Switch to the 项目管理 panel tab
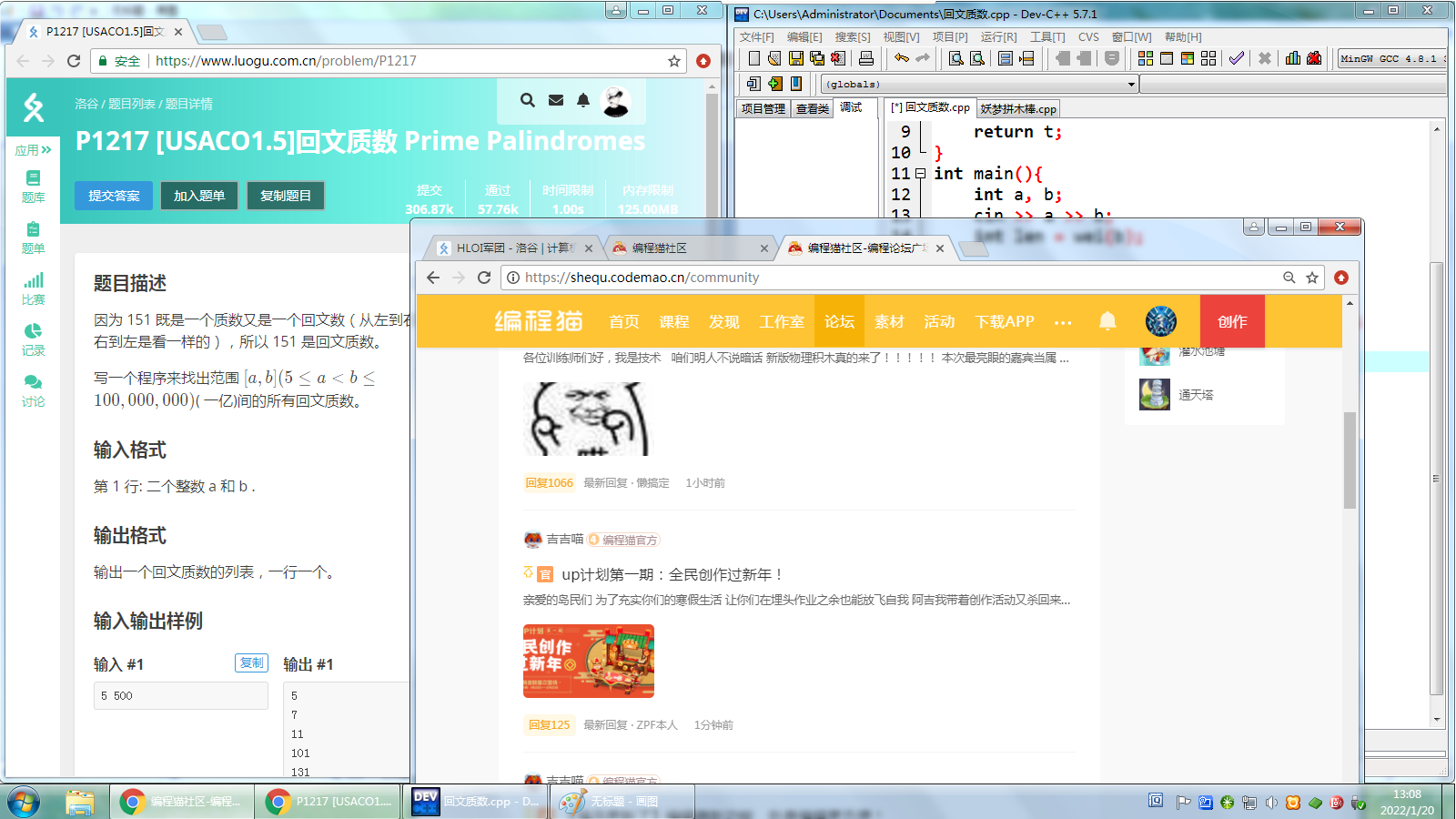 [x=763, y=109]
